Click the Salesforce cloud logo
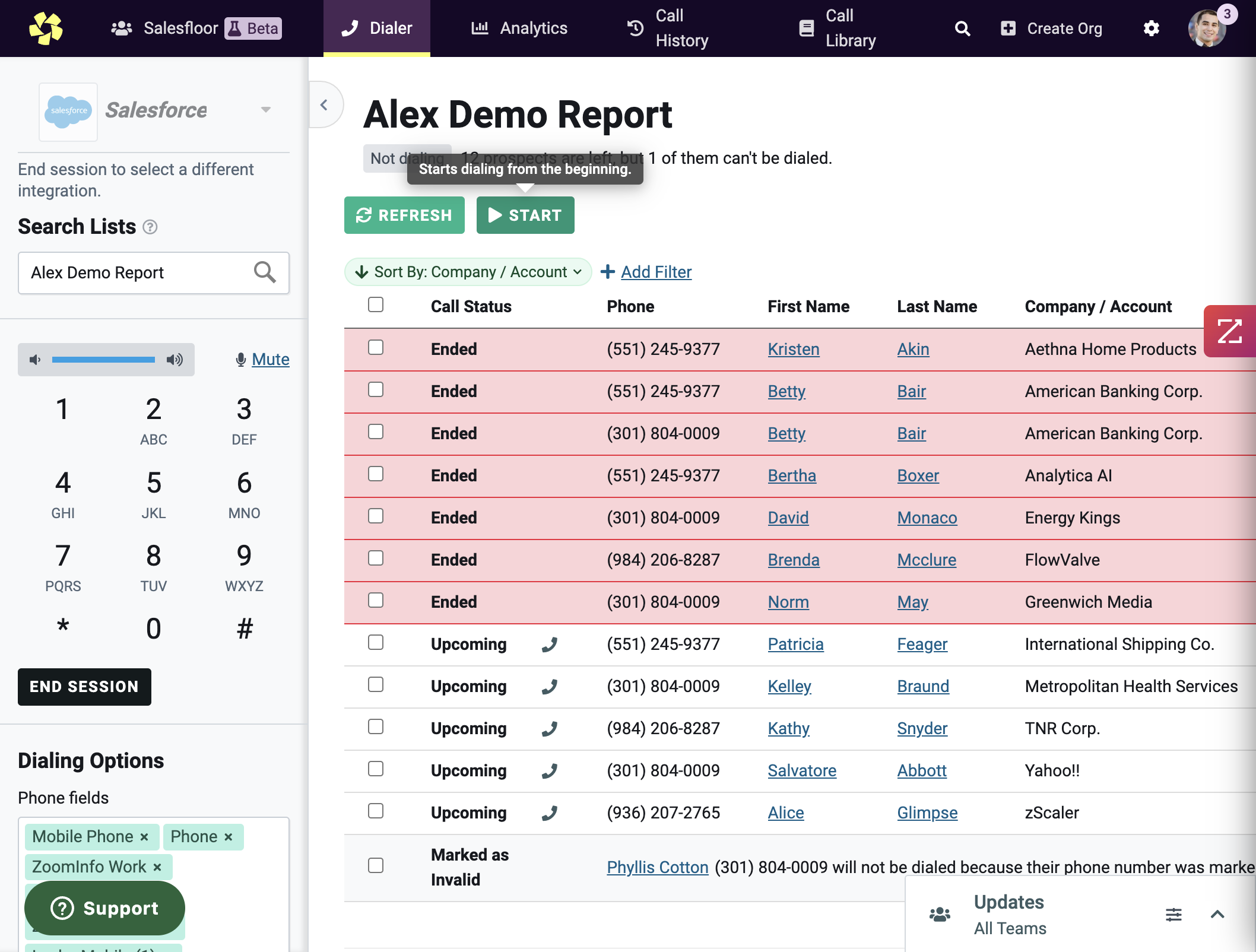 click(68, 112)
